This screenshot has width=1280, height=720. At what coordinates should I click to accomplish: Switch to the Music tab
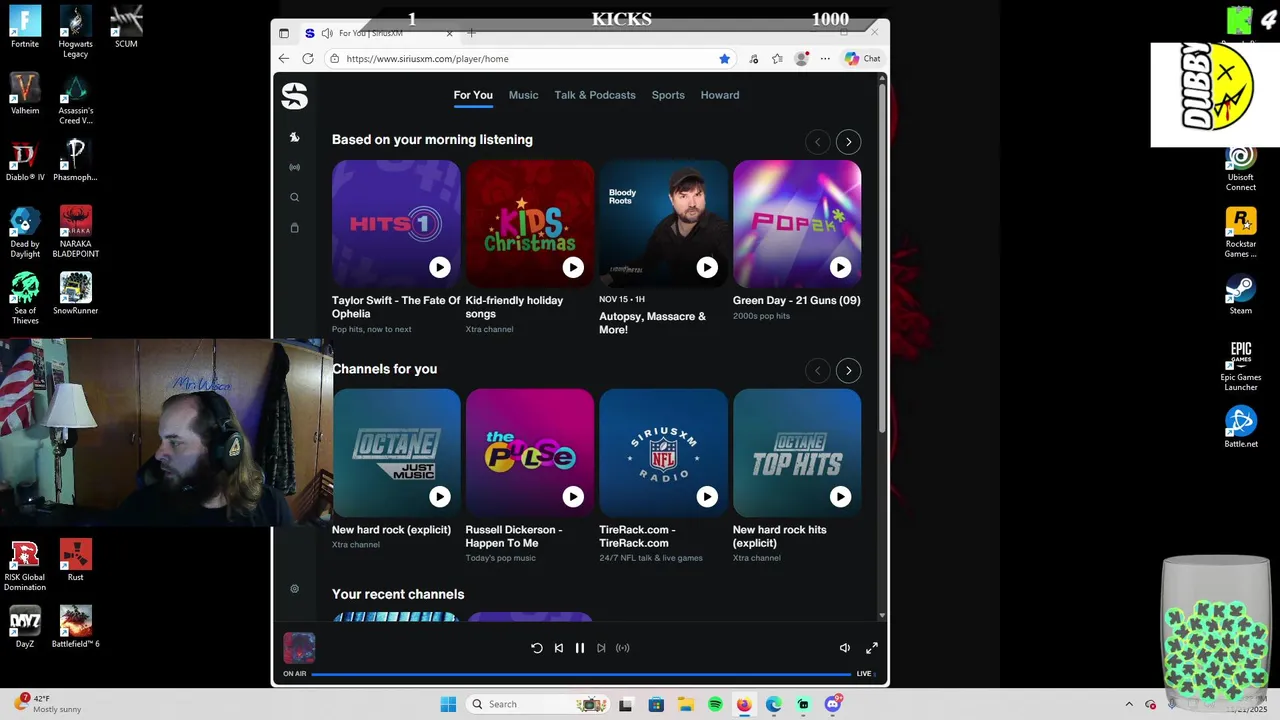pos(523,95)
